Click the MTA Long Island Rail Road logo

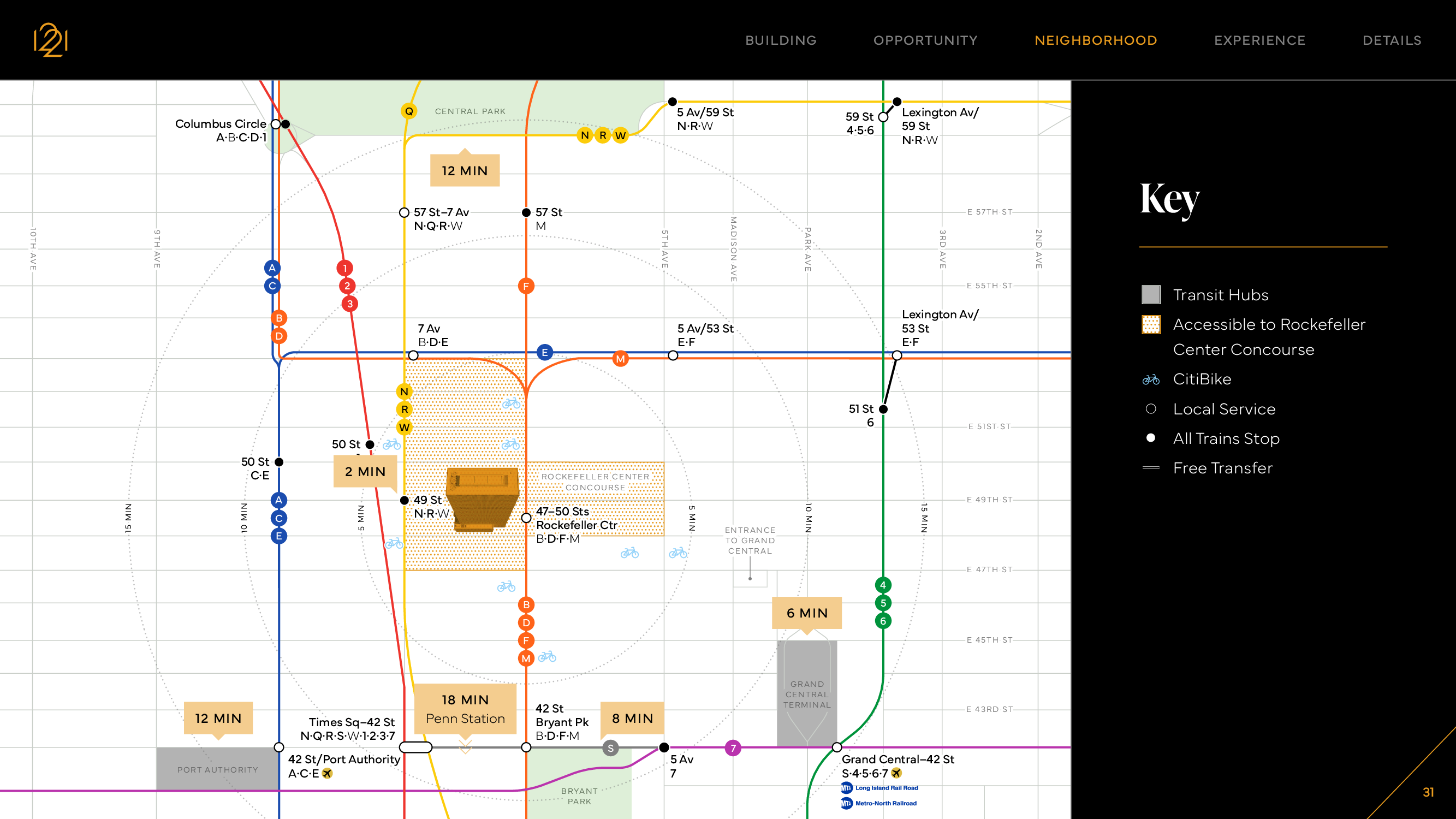coord(846,787)
